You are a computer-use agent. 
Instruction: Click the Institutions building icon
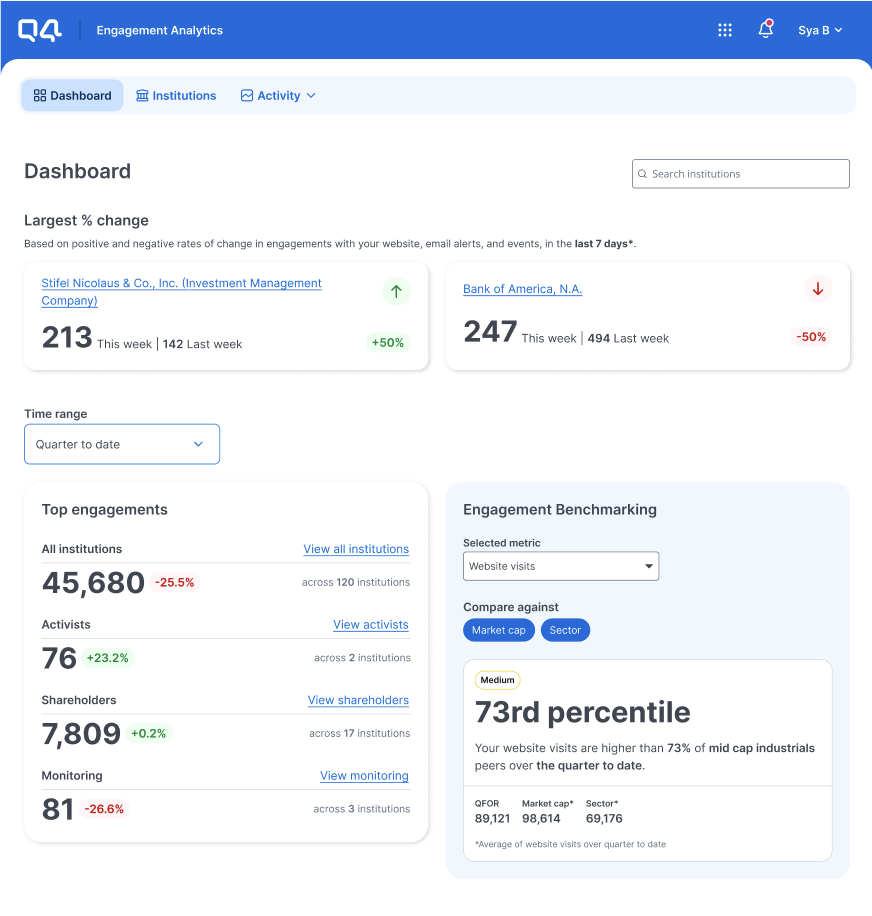coord(142,96)
